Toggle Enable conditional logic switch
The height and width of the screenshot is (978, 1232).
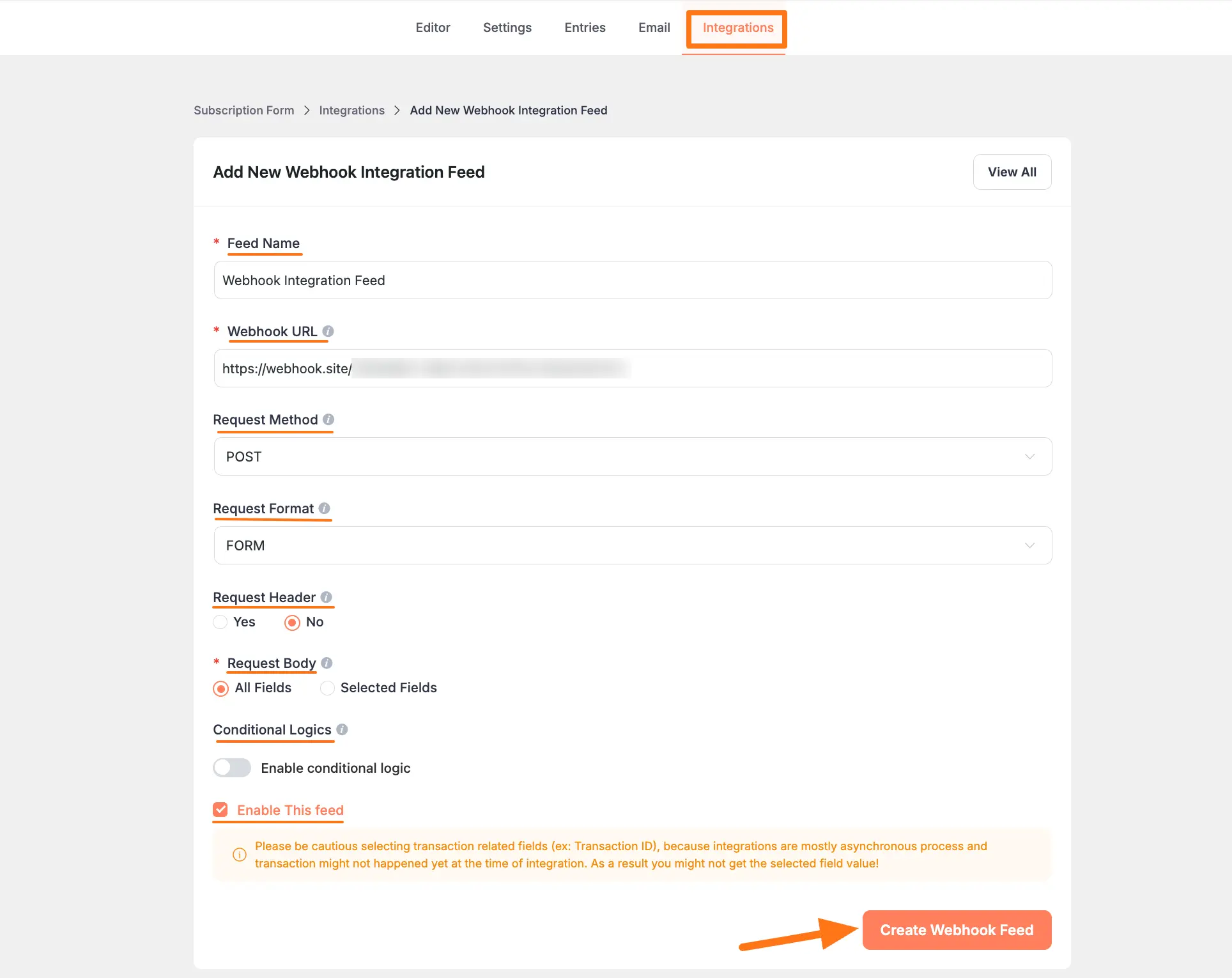pyautogui.click(x=232, y=768)
